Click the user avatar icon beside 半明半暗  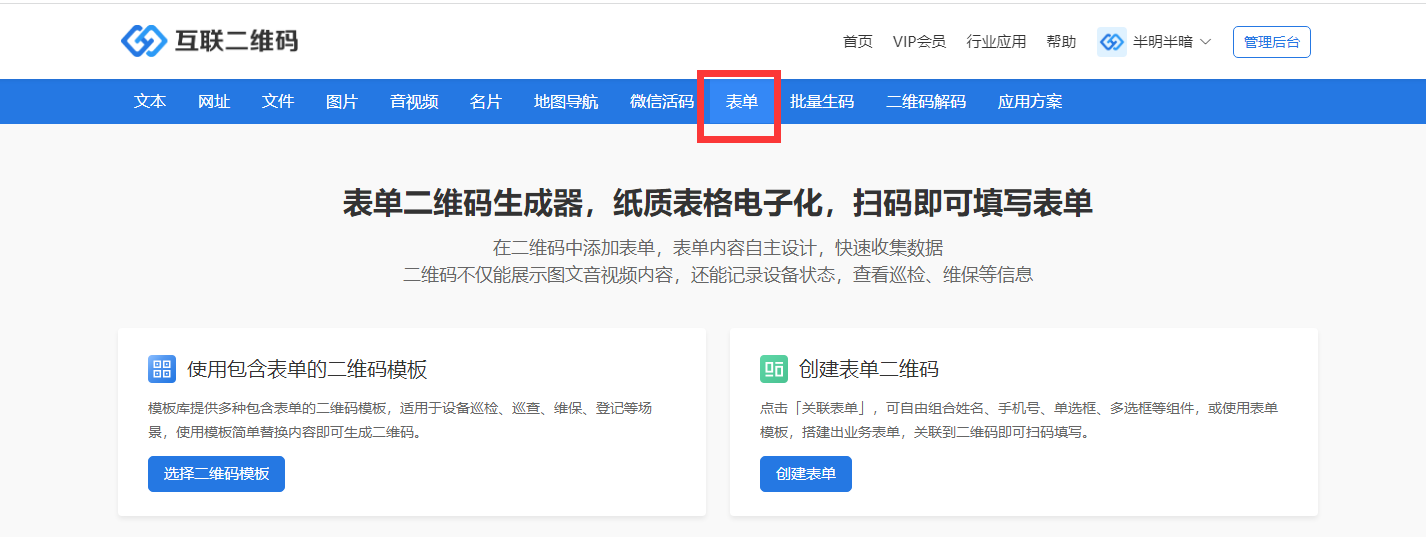[1112, 42]
